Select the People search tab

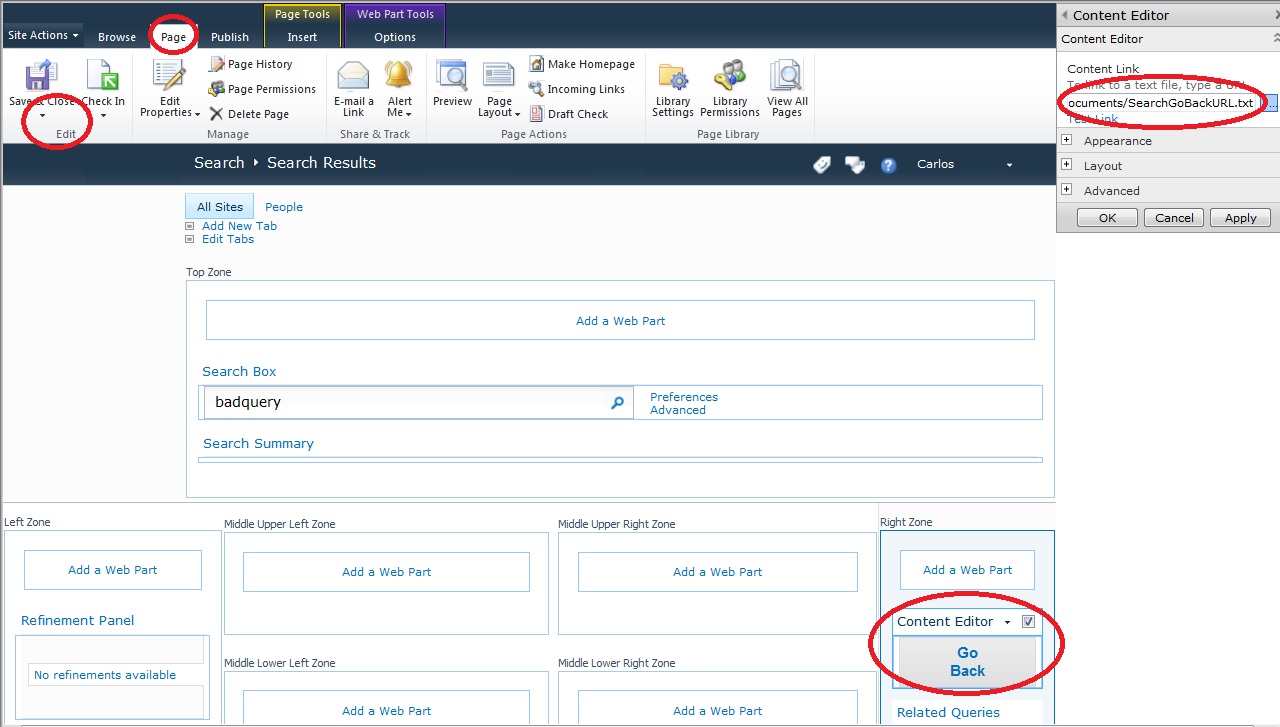point(284,206)
